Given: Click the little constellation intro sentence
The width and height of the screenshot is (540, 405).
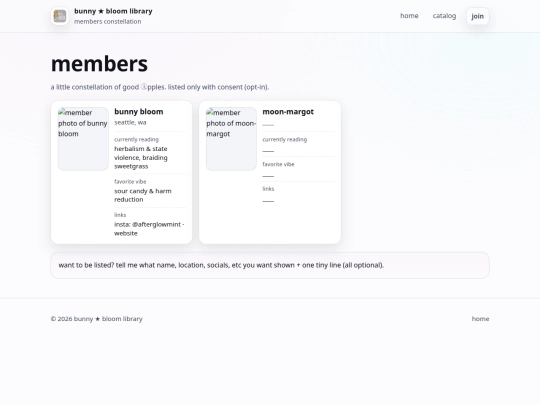Looking at the screenshot, I should [160, 87].
